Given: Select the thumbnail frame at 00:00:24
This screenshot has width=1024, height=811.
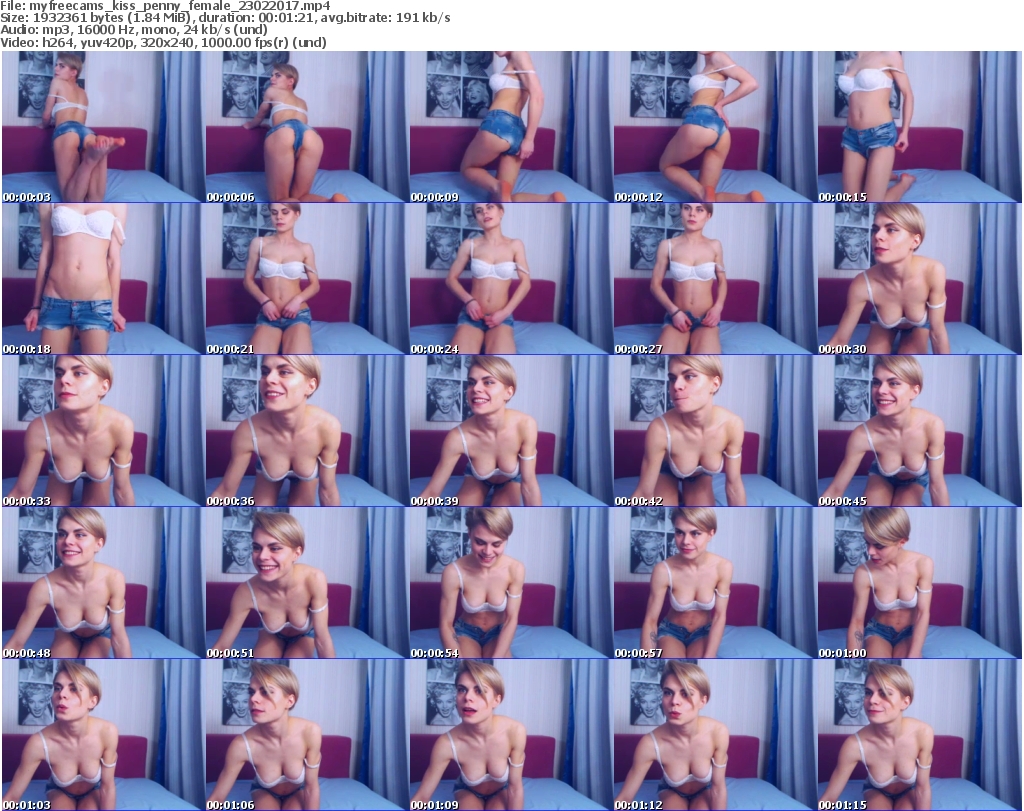Looking at the screenshot, I should point(510,279).
